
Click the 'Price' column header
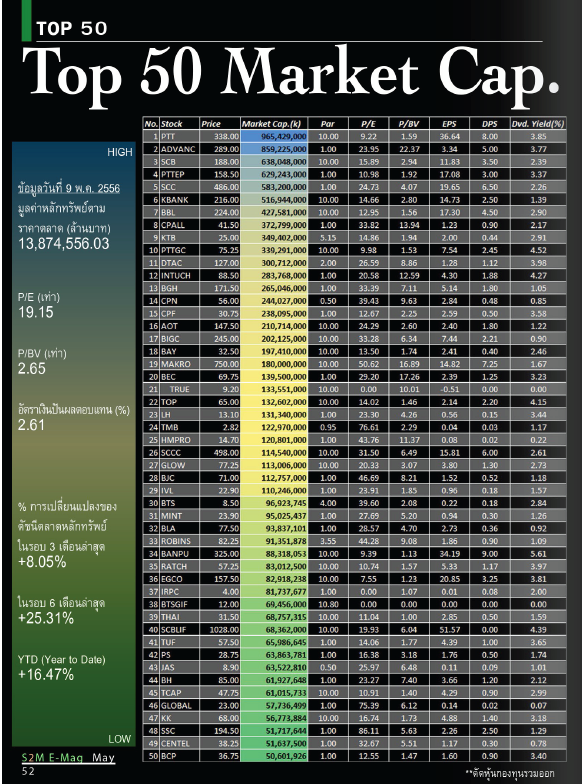coord(220,124)
